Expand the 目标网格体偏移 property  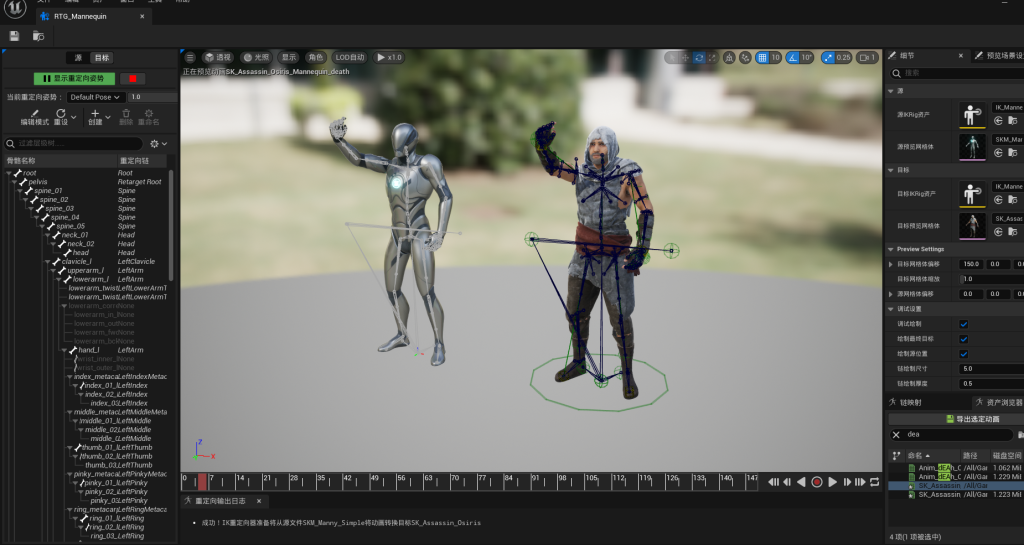point(891,264)
